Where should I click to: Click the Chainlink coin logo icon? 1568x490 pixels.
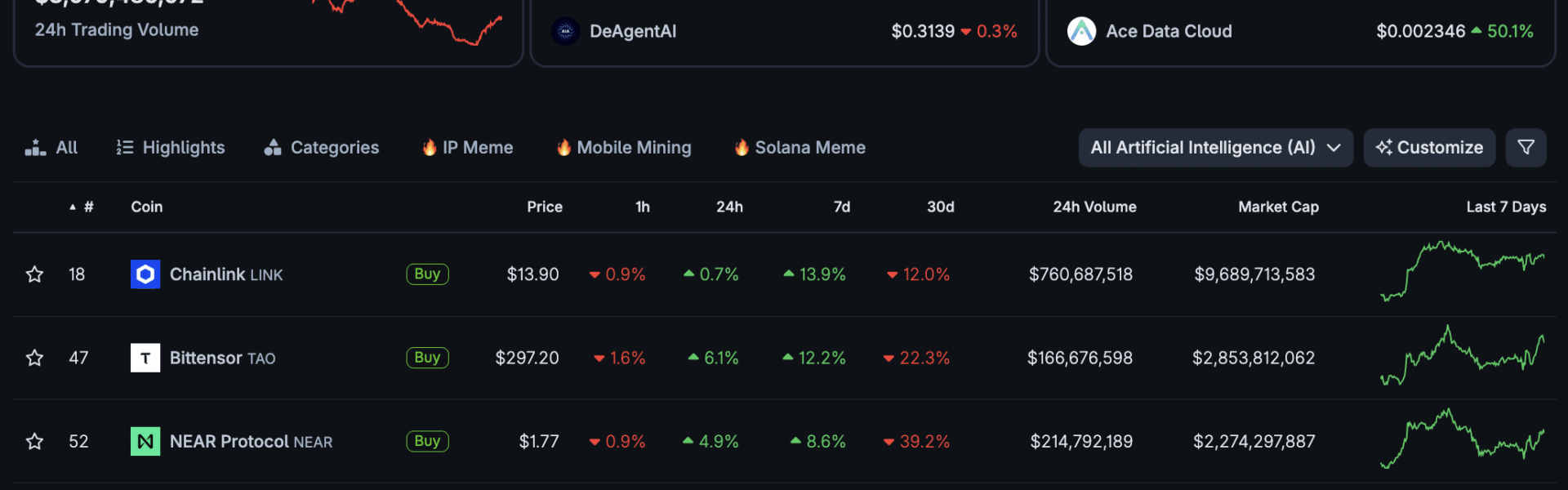[x=145, y=274]
